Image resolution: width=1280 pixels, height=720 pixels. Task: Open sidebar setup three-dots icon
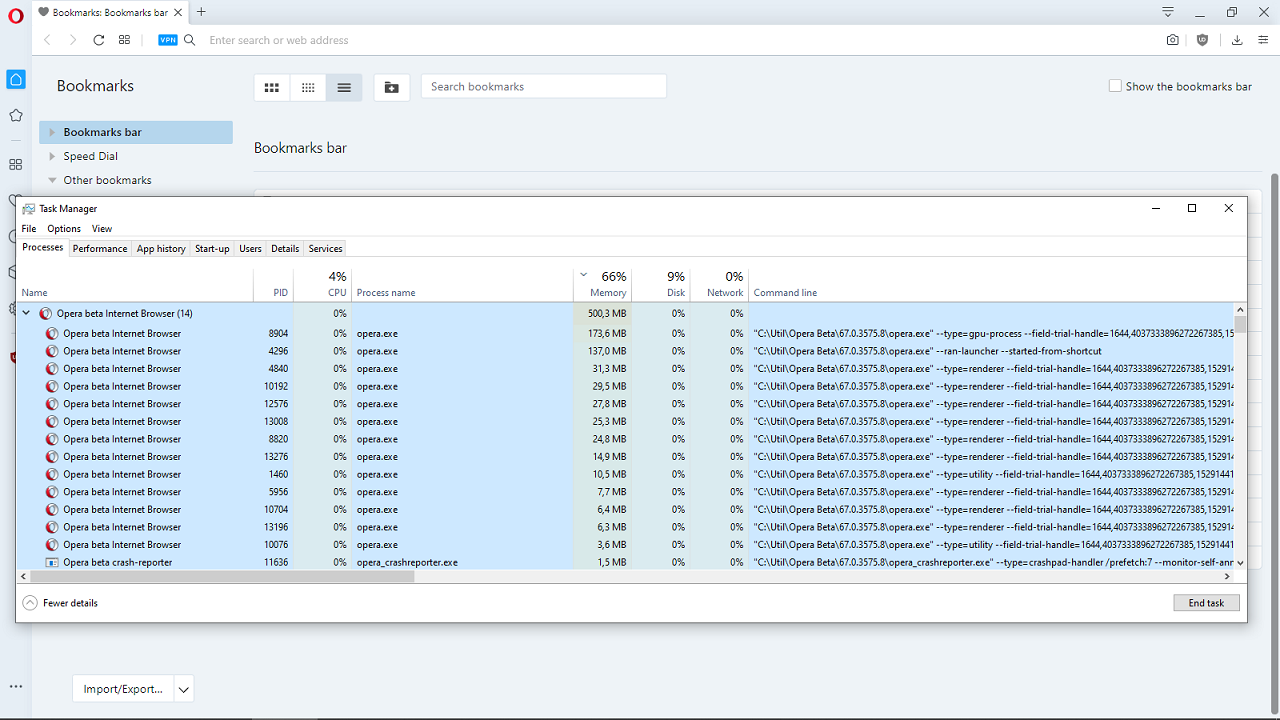pyautogui.click(x=15, y=686)
